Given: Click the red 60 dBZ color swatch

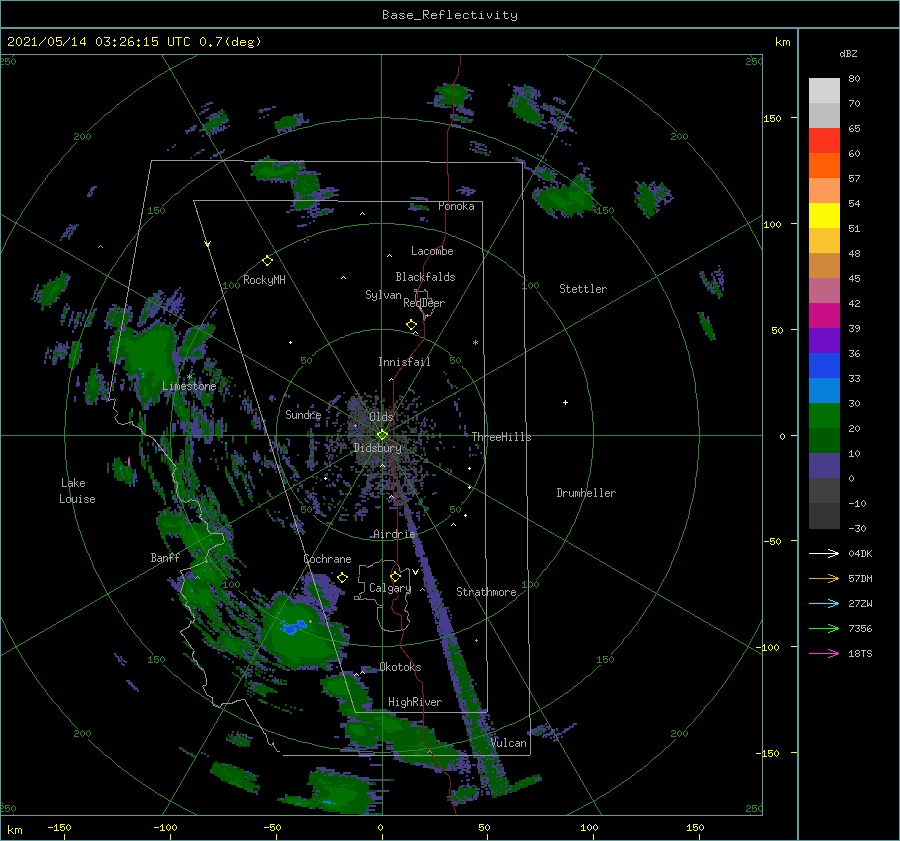Looking at the screenshot, I should 824,141.
